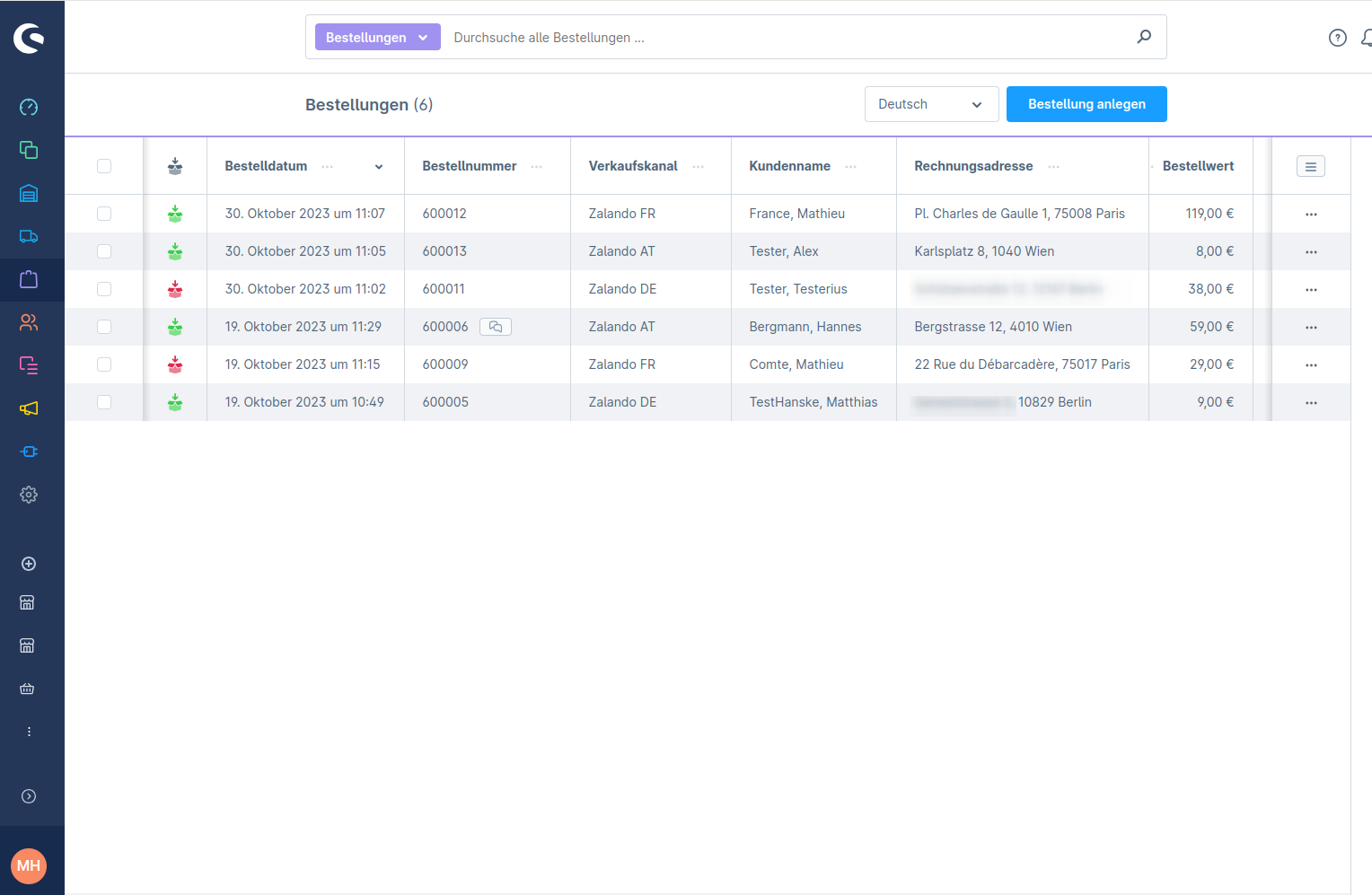Open Verkaufskanal column options dots
The width and height of the screenshot is (1372, 895).
699,167
